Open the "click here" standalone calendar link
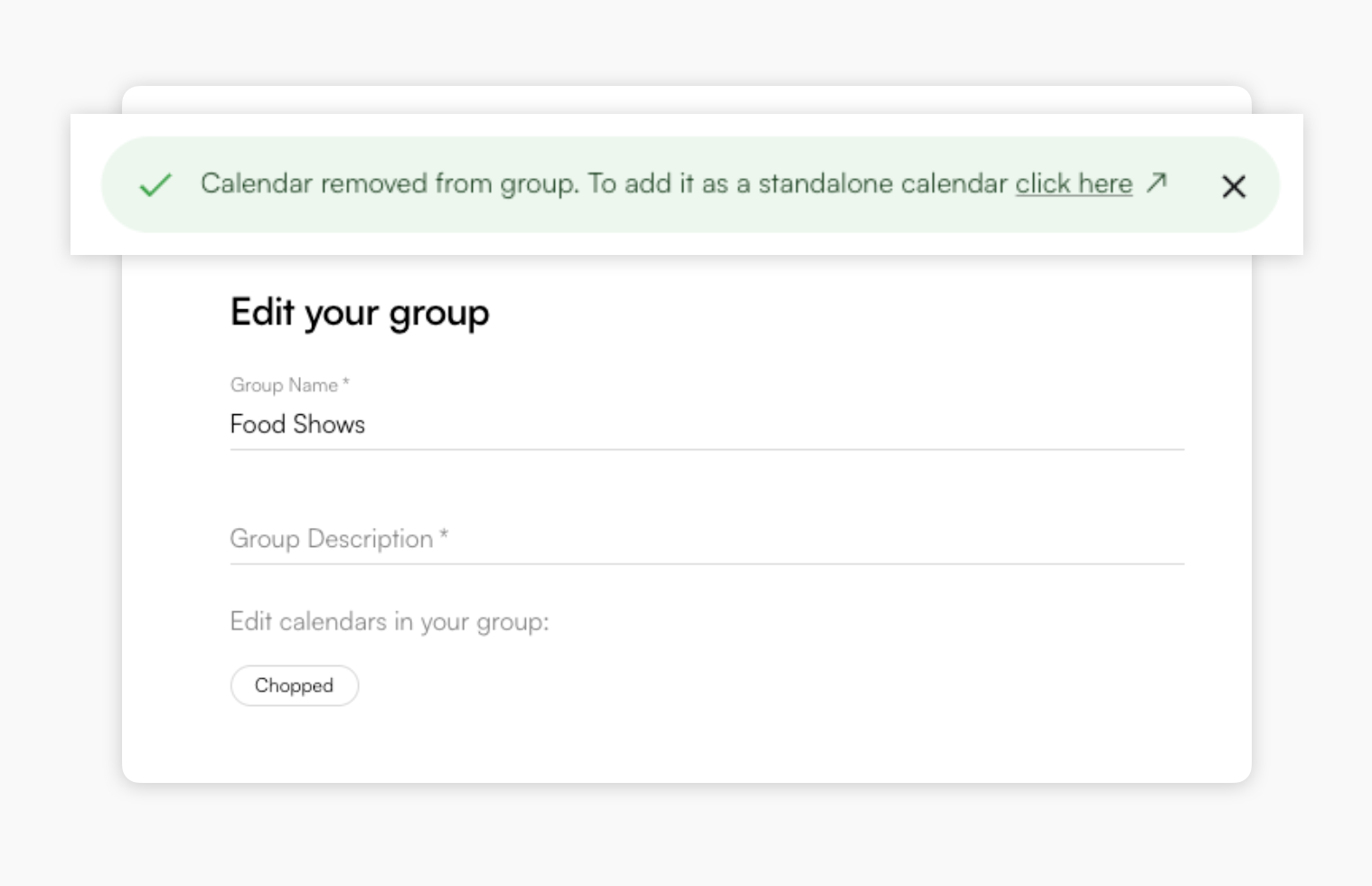The height and width of the screenshot is (886, 1372). click(1073, 184)
